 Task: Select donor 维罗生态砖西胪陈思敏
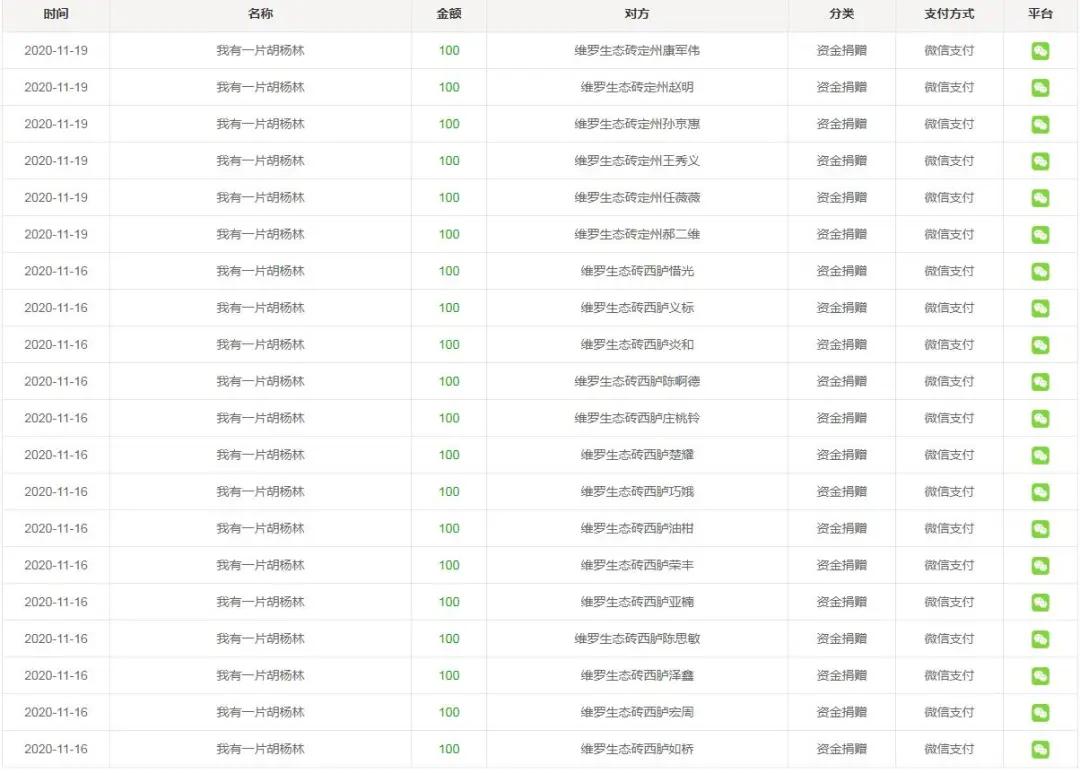pos(637,638)
